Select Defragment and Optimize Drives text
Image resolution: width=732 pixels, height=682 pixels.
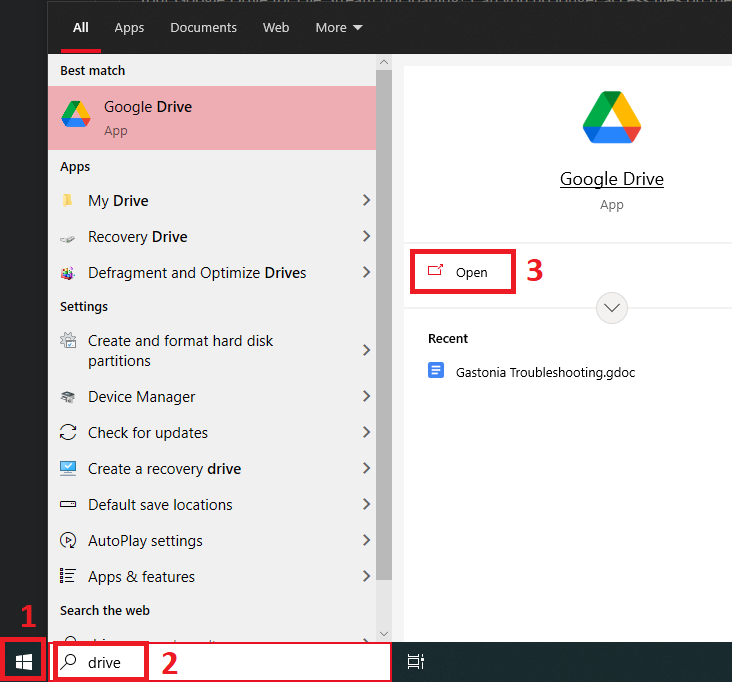tap(197, 273)
